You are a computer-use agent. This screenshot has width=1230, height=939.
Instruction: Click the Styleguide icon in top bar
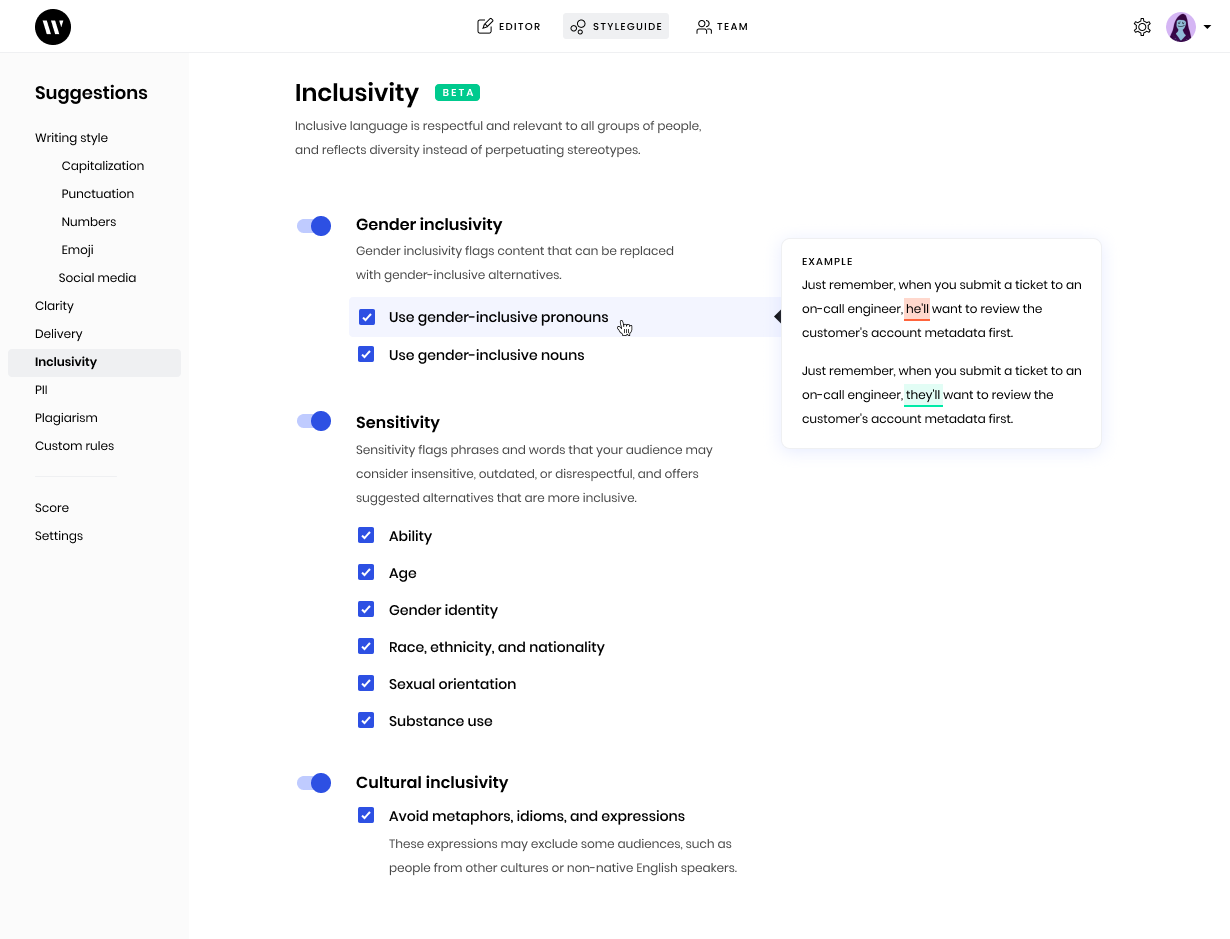(x=578, y=27)
